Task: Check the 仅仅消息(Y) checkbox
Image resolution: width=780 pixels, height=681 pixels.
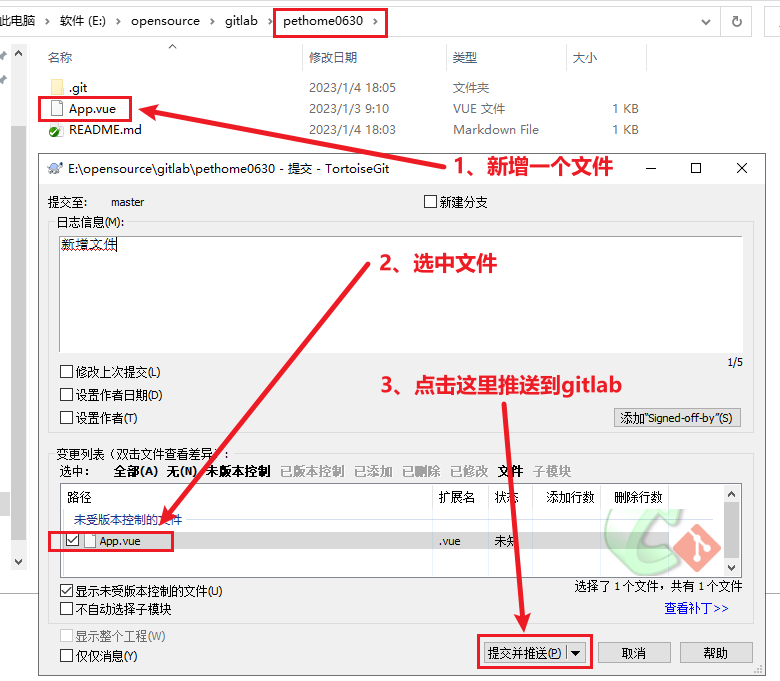Action: (66, 656)
